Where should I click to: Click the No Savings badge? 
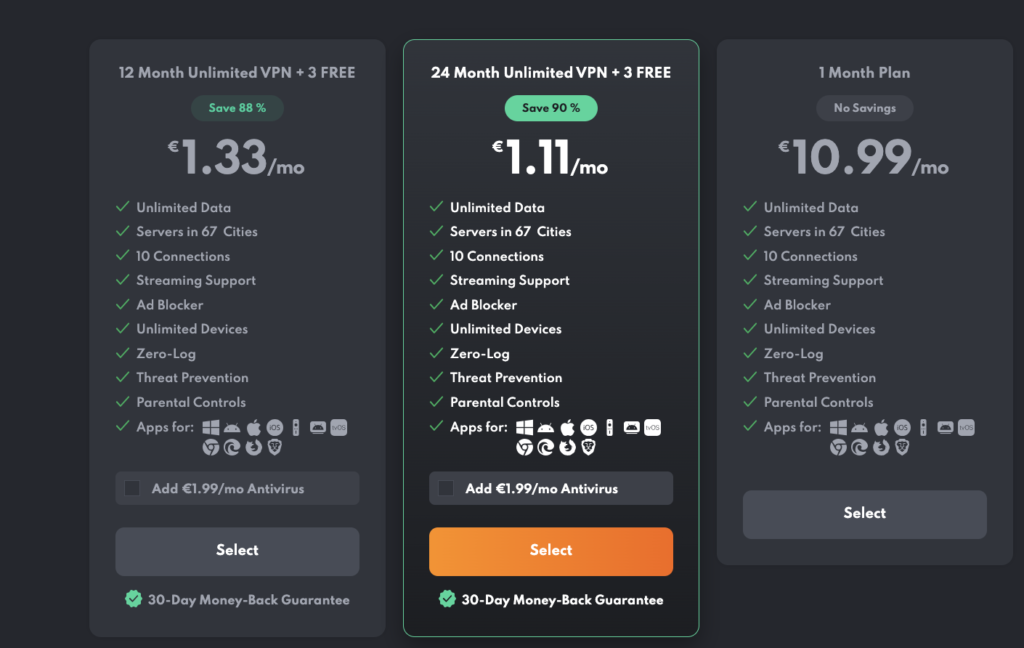click(864, 108)
